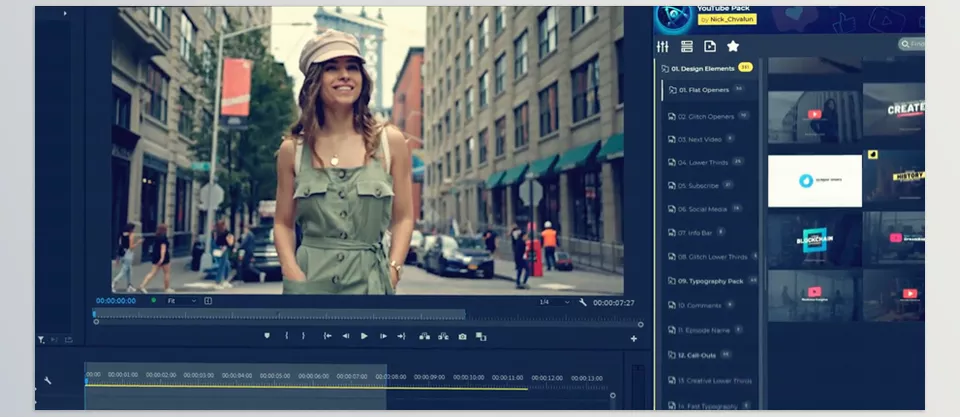
Task: Click the timeline ruler at 00:00:05:00
Action: coord(275,377)
